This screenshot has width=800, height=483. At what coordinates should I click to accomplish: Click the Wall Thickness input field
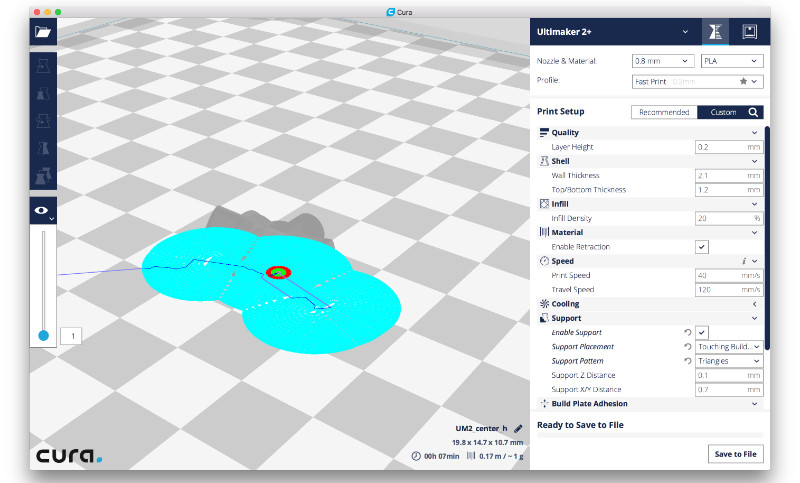(730, 175)
